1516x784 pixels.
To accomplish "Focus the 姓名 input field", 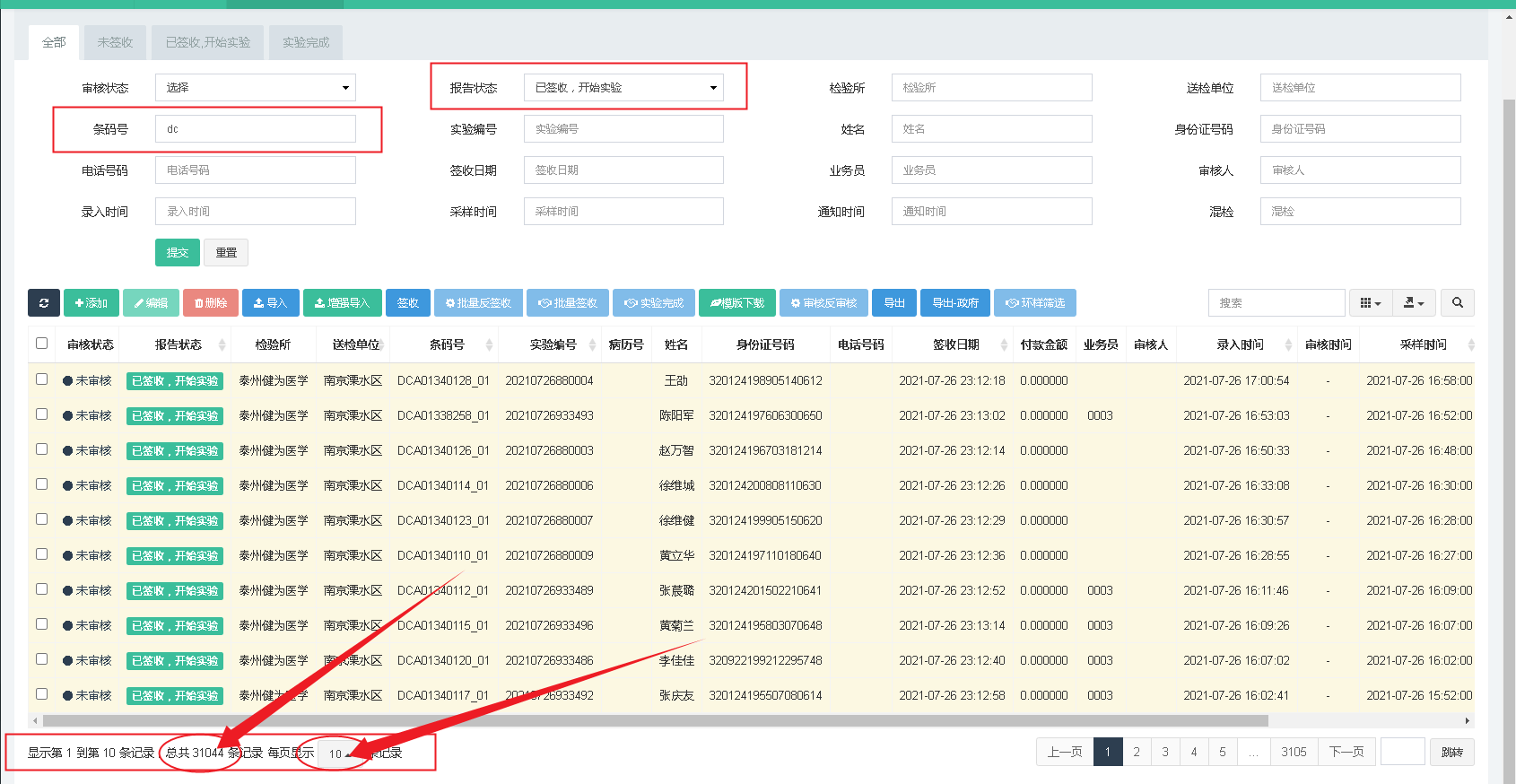I will (x=992, y=129).
